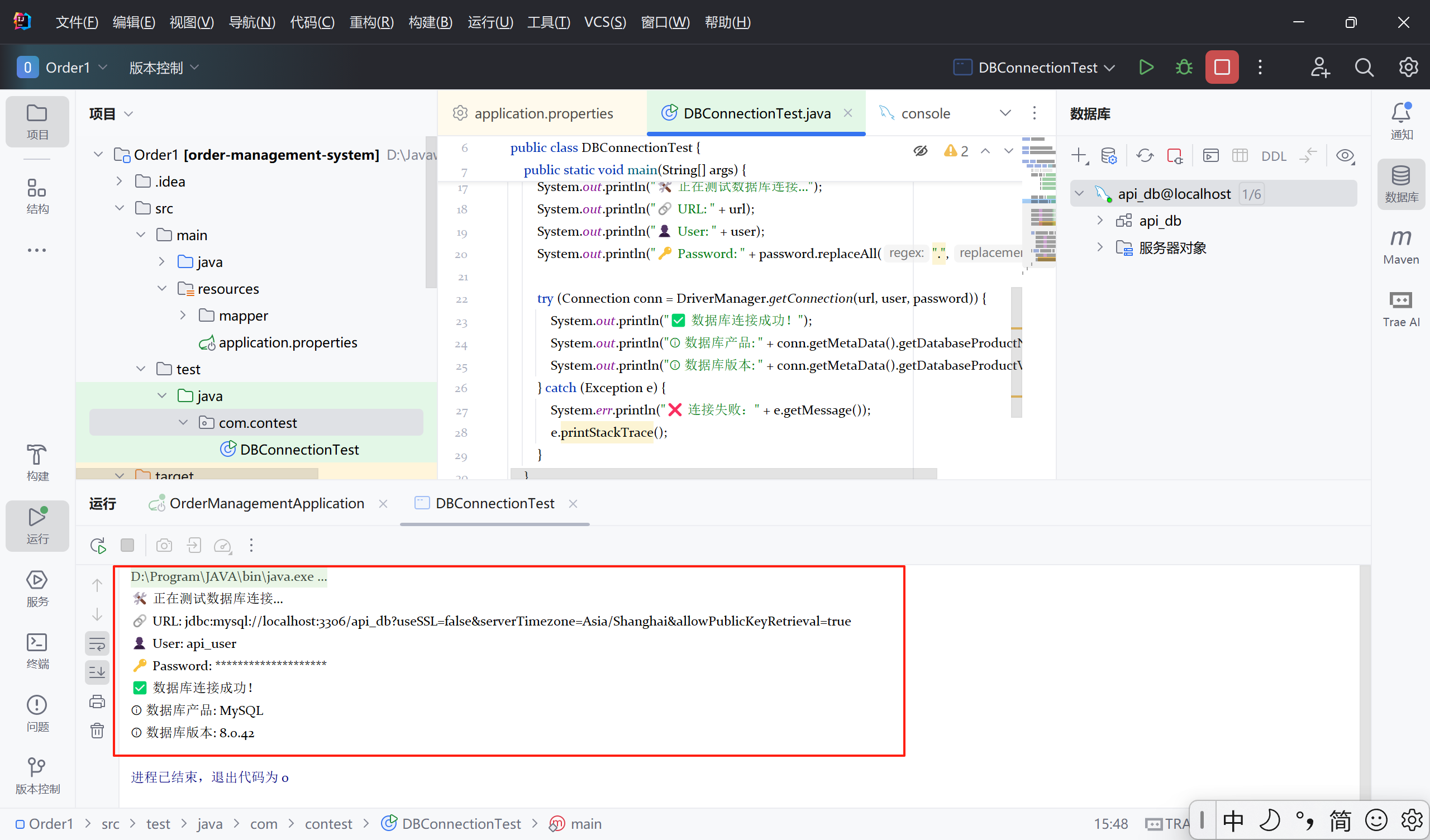Toggle Simplified Chinese (简) mode in IME
1430x840 pixels.
coord(1340,820)
